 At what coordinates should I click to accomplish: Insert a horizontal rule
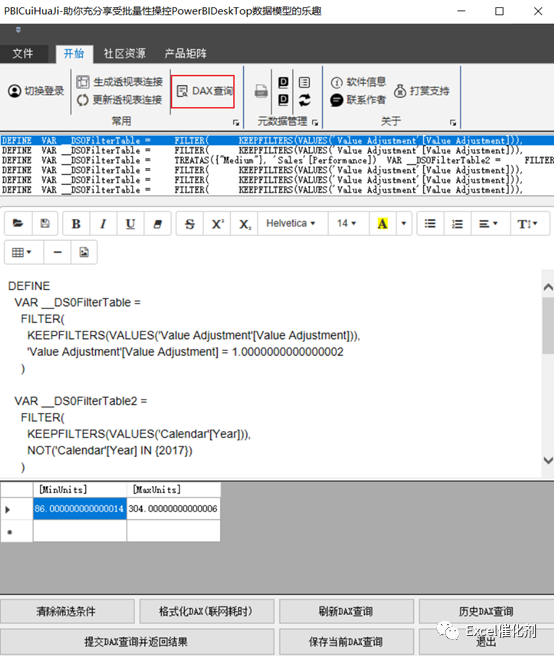pos(57,252)
